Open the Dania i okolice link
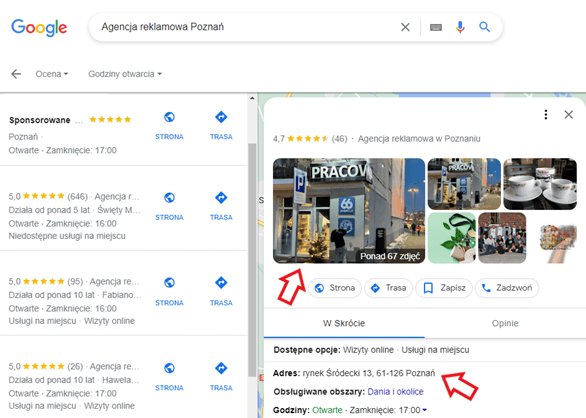Screen dimensions: 586x418 (x=395, y=391)
